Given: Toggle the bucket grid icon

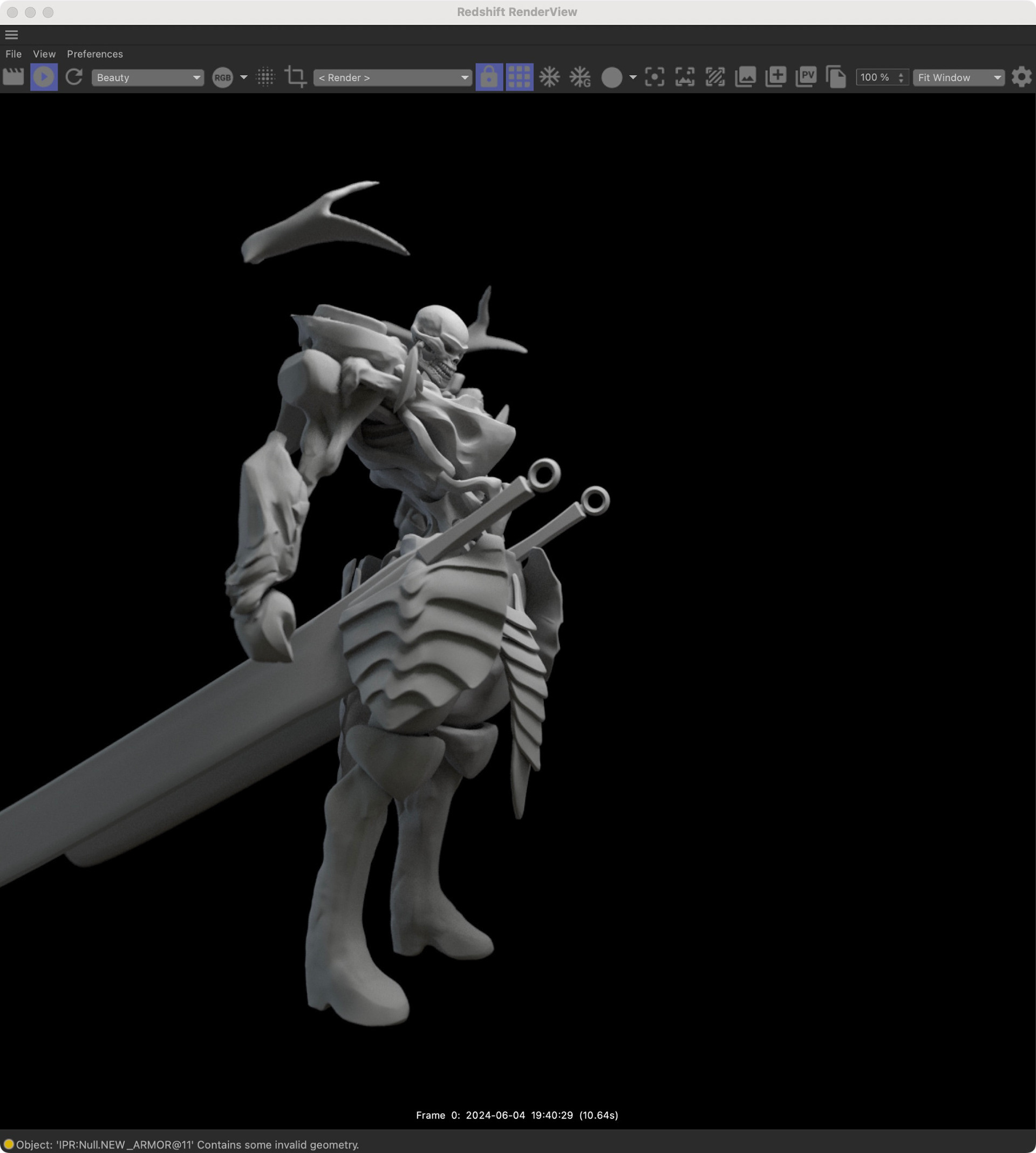Looking at the screenshot, I should [x=519, y=77].
